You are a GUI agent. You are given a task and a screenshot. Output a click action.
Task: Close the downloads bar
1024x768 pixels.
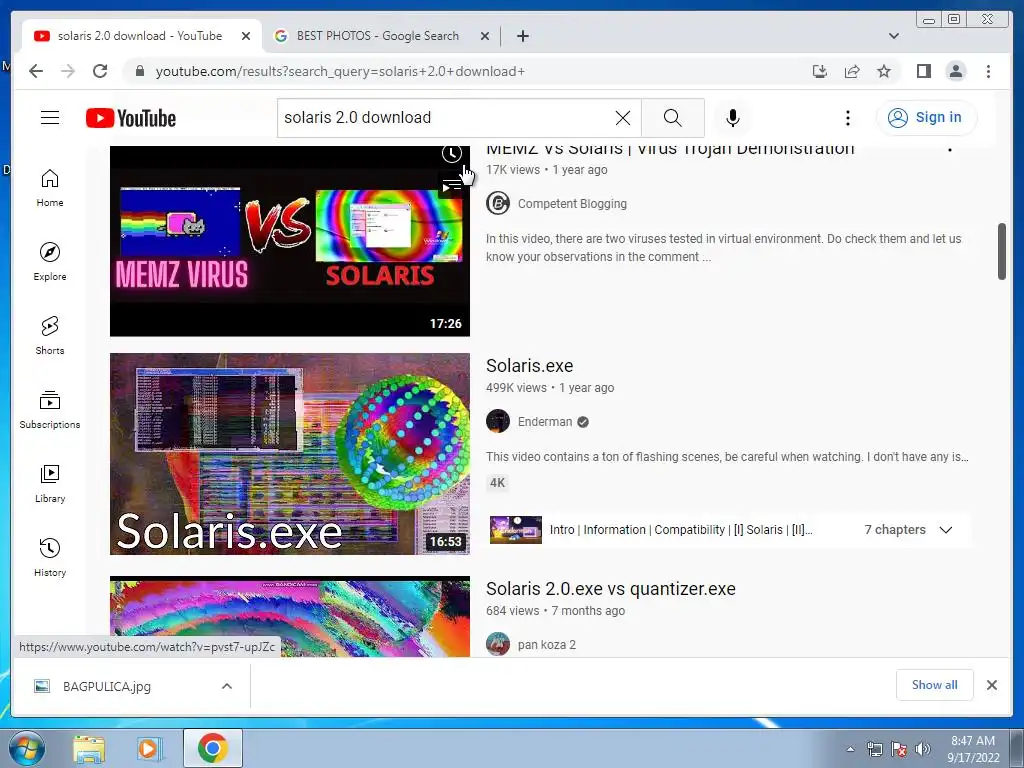pyautogui.click(x=991, y=684)
